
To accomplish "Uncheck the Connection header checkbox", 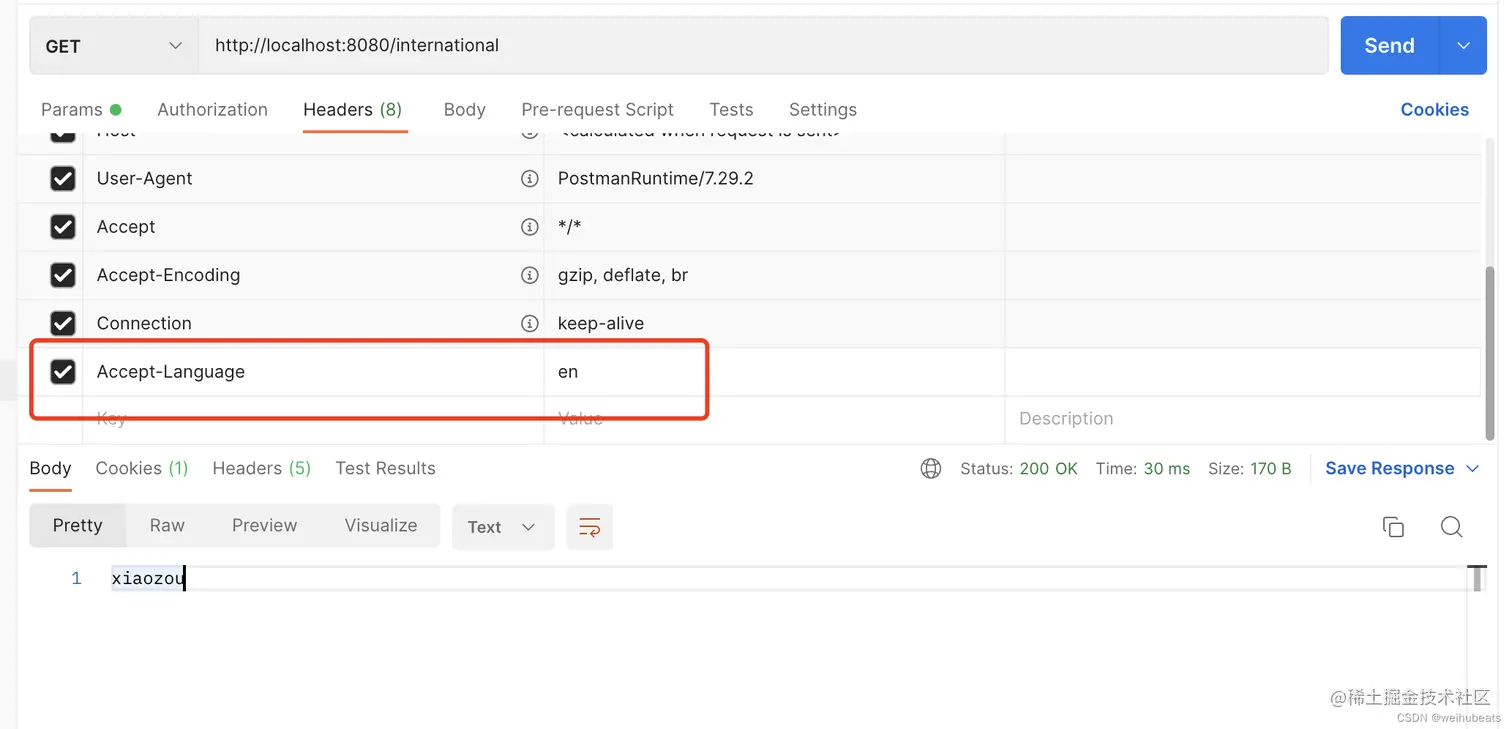I will coord(63,323).
